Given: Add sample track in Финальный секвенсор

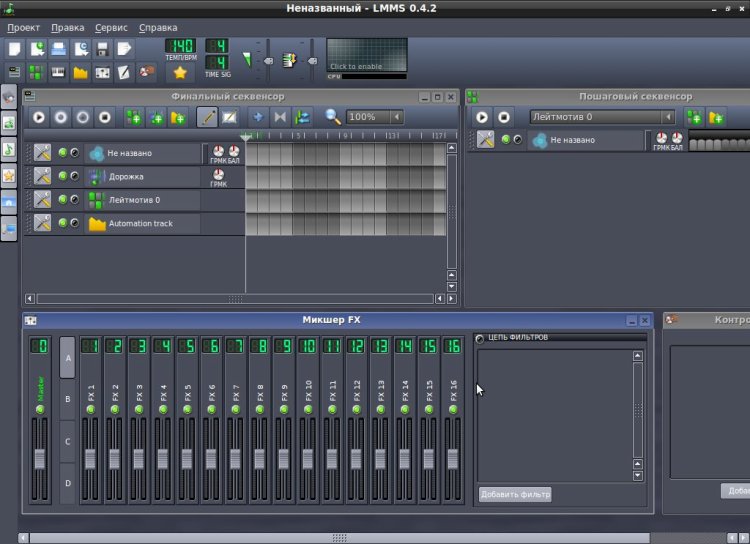Looking at the screenshot, I should (x=156, y=117).
